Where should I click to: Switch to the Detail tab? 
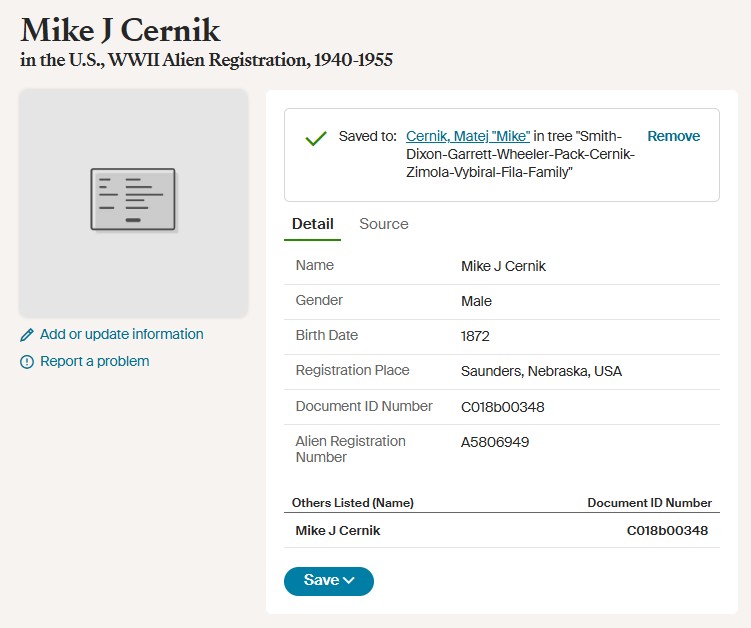312,224
